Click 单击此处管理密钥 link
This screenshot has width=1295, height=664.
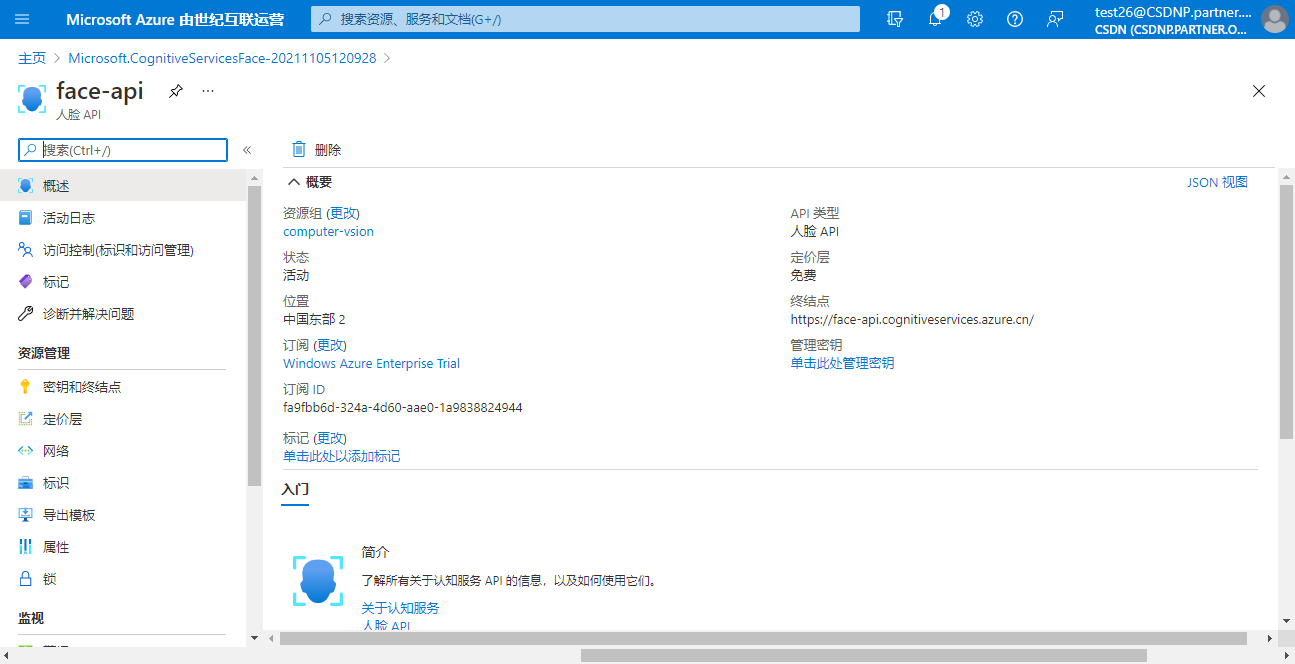(x=842, y=363)
